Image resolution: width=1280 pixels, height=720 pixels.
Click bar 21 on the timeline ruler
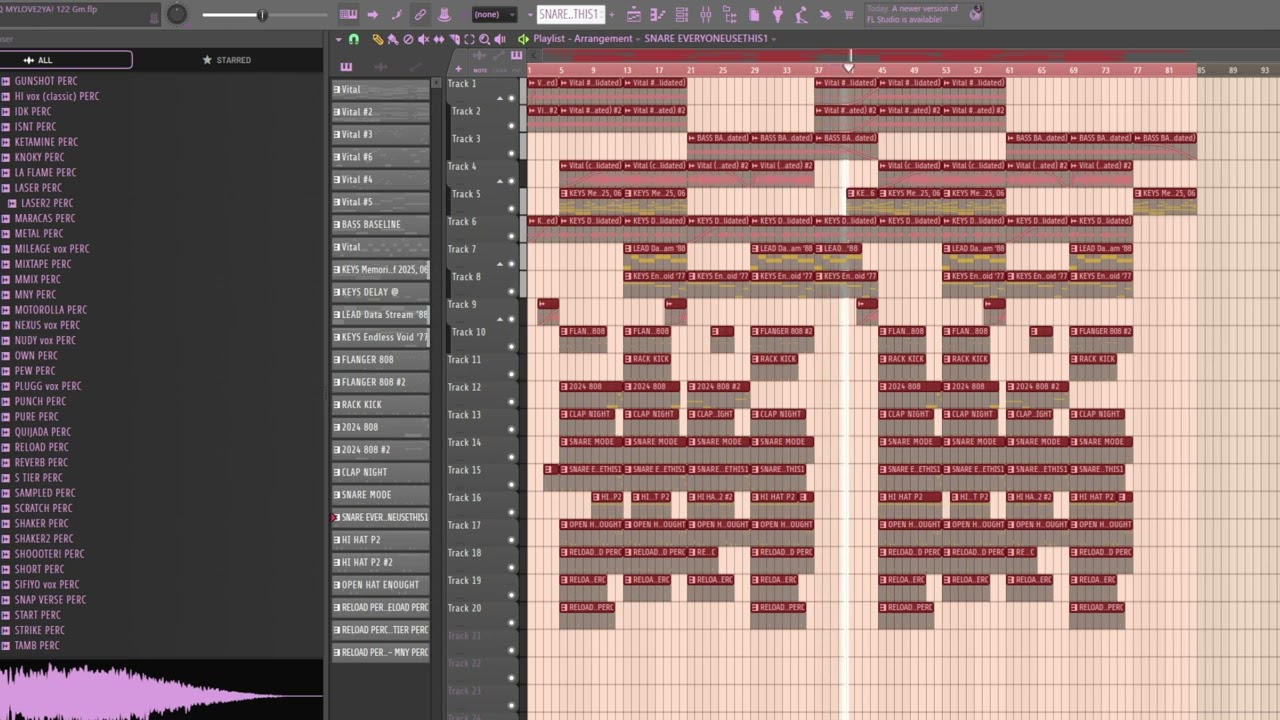click(690, 70)
